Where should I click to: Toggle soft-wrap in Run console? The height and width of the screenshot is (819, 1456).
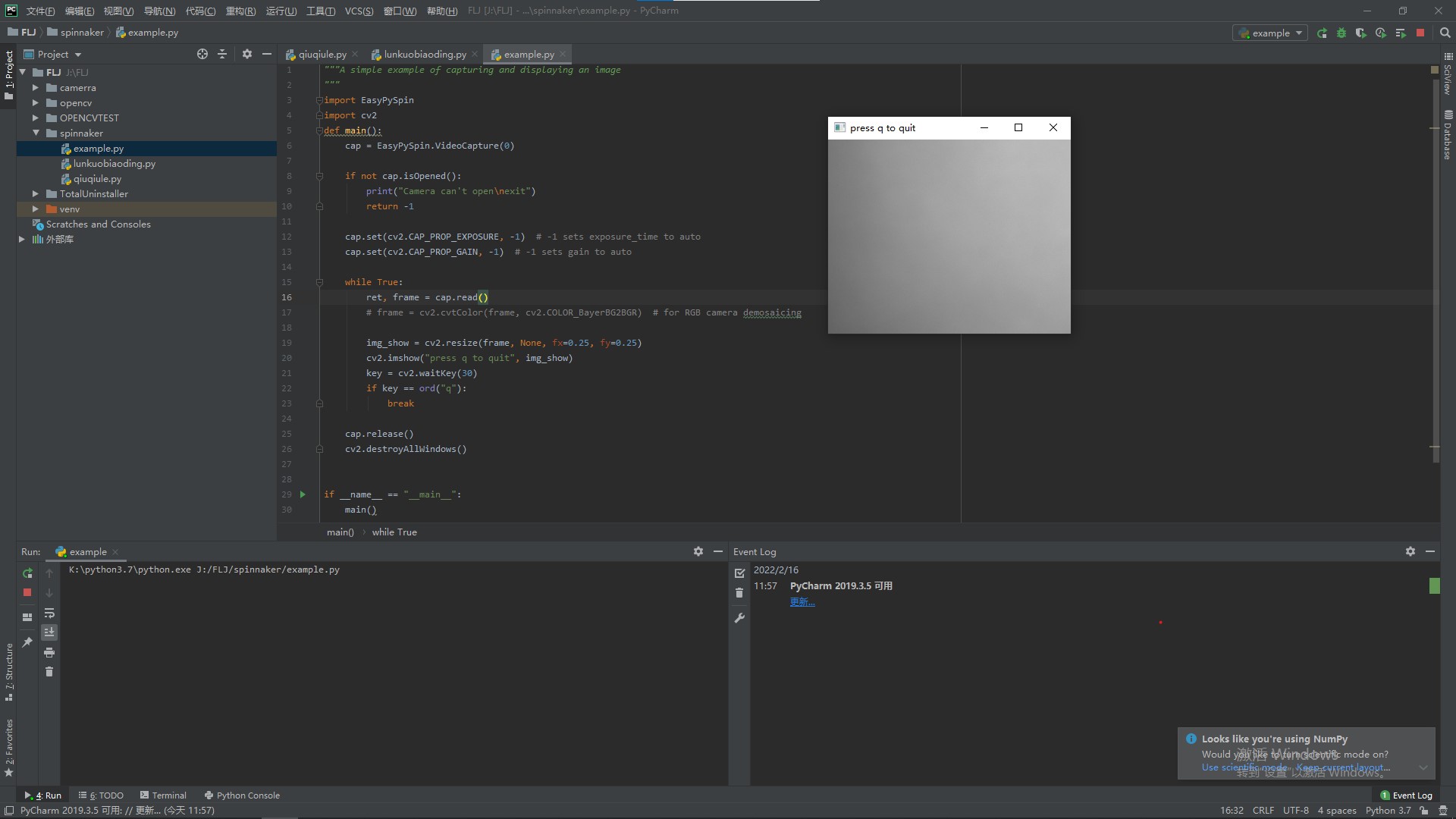coord(49,613)
